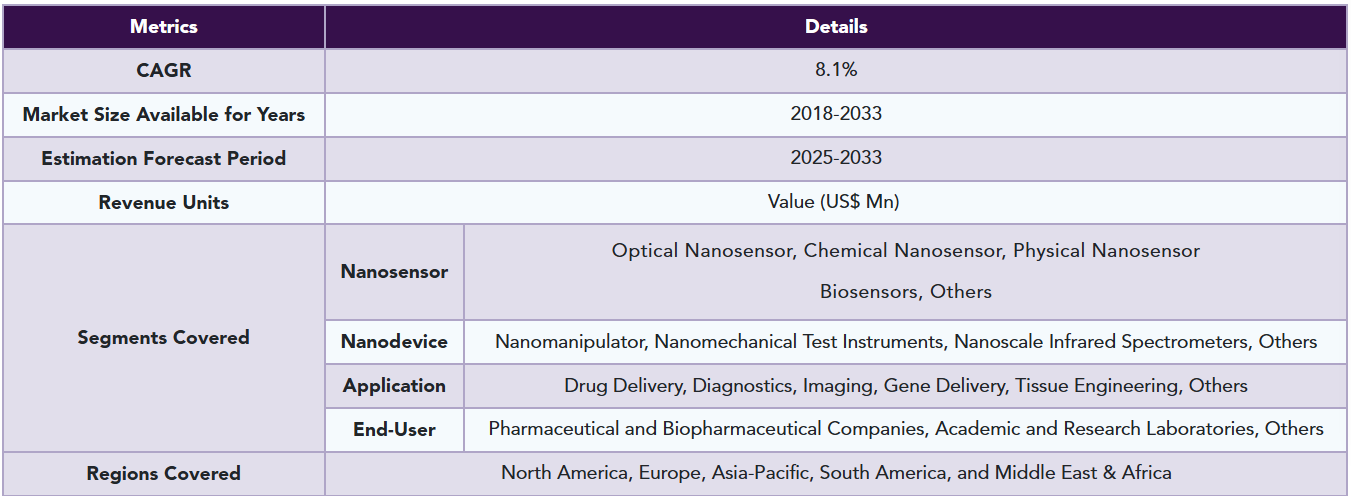Click the 2025-2033 forecast value
Image resolution: width=1351 pixels, height=496 pixels.
click(x=836, y=159)
